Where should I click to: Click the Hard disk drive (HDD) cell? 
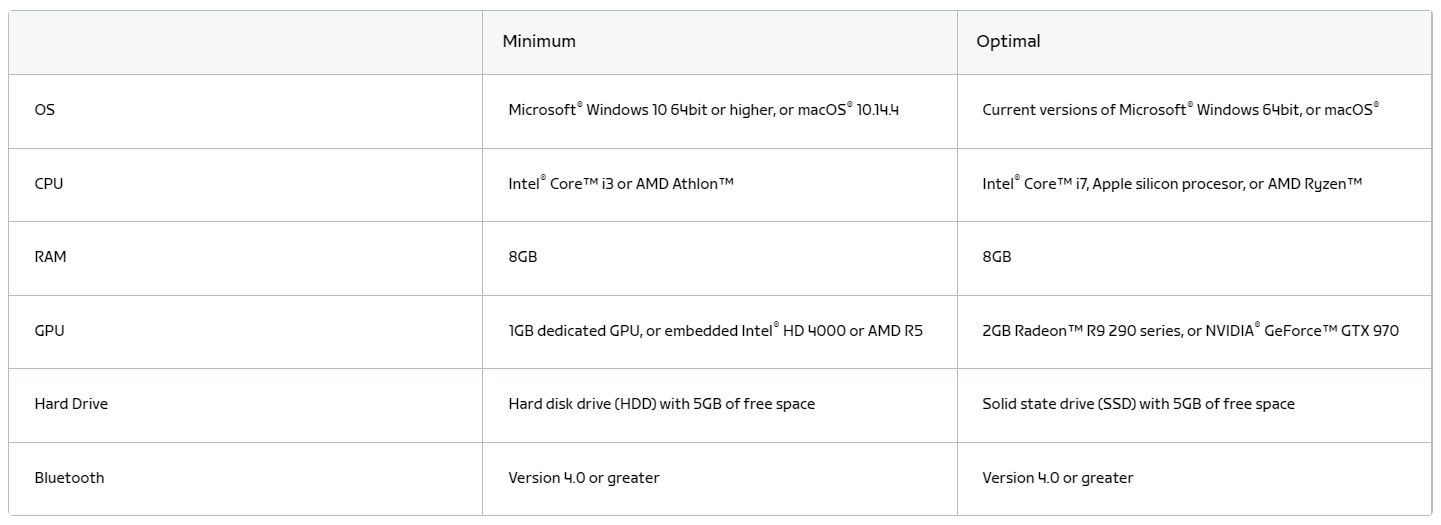pos(661,404)
